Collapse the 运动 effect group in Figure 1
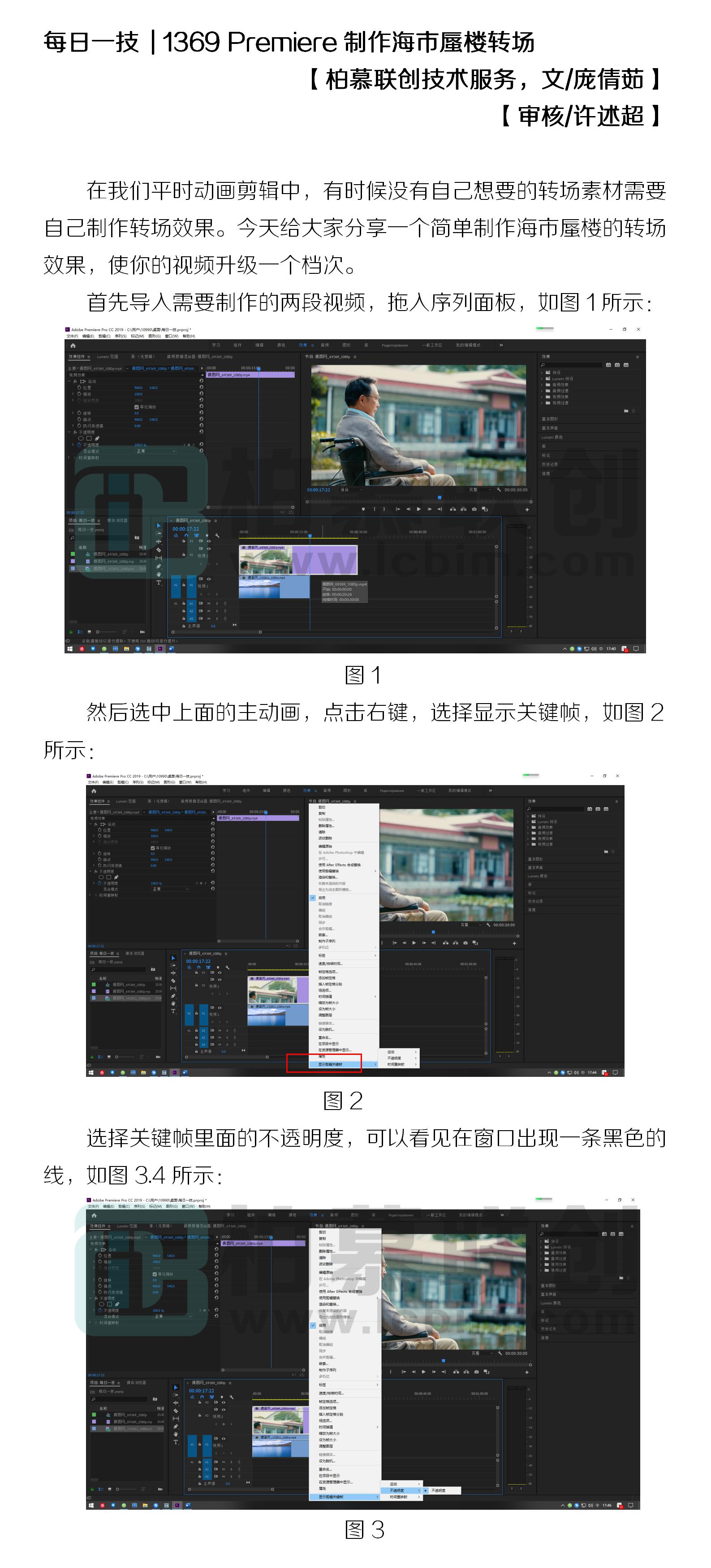This screenshot has height=1568, width=711. (x=69, y=382)
